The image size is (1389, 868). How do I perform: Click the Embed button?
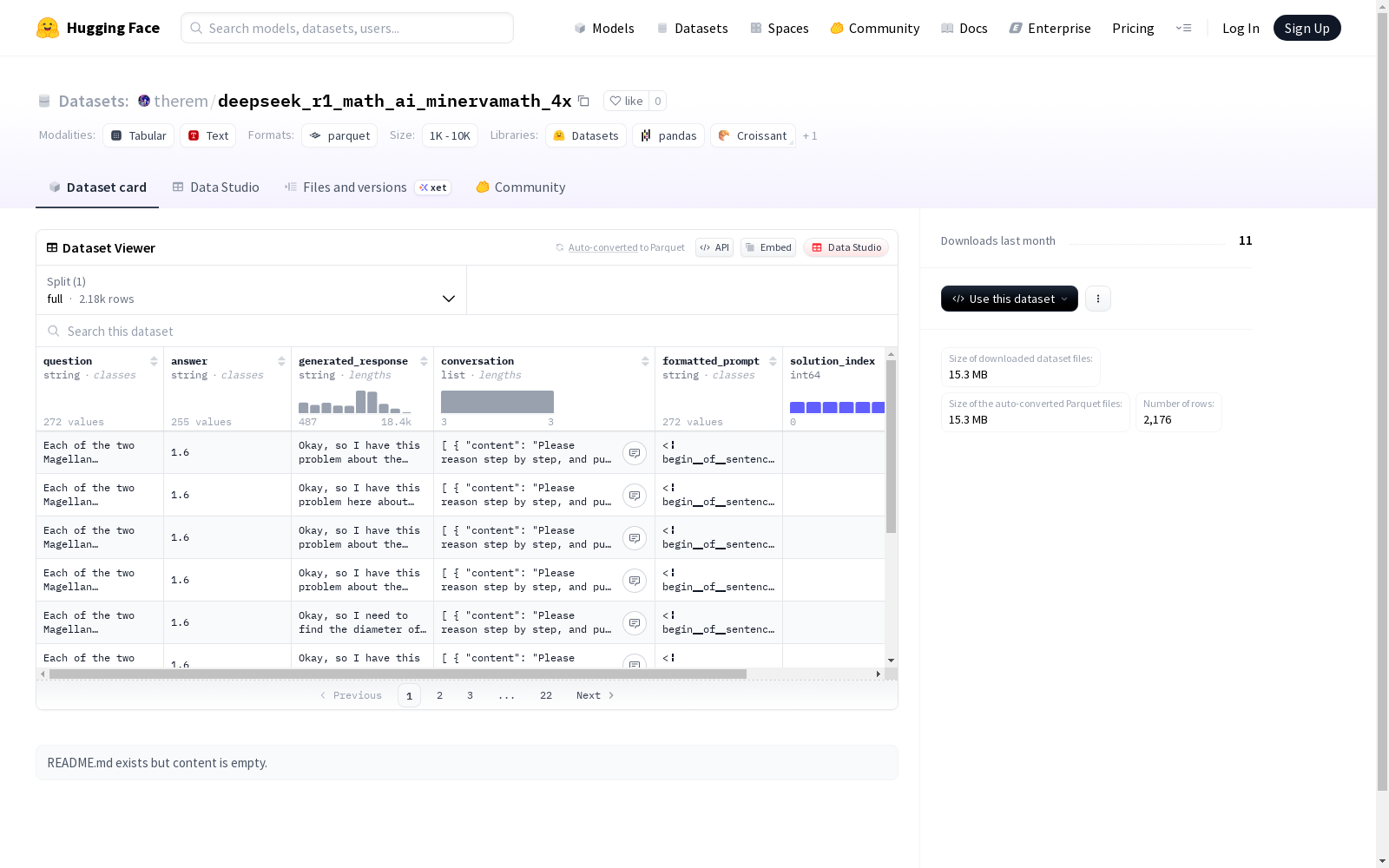(x=768, y=247)
